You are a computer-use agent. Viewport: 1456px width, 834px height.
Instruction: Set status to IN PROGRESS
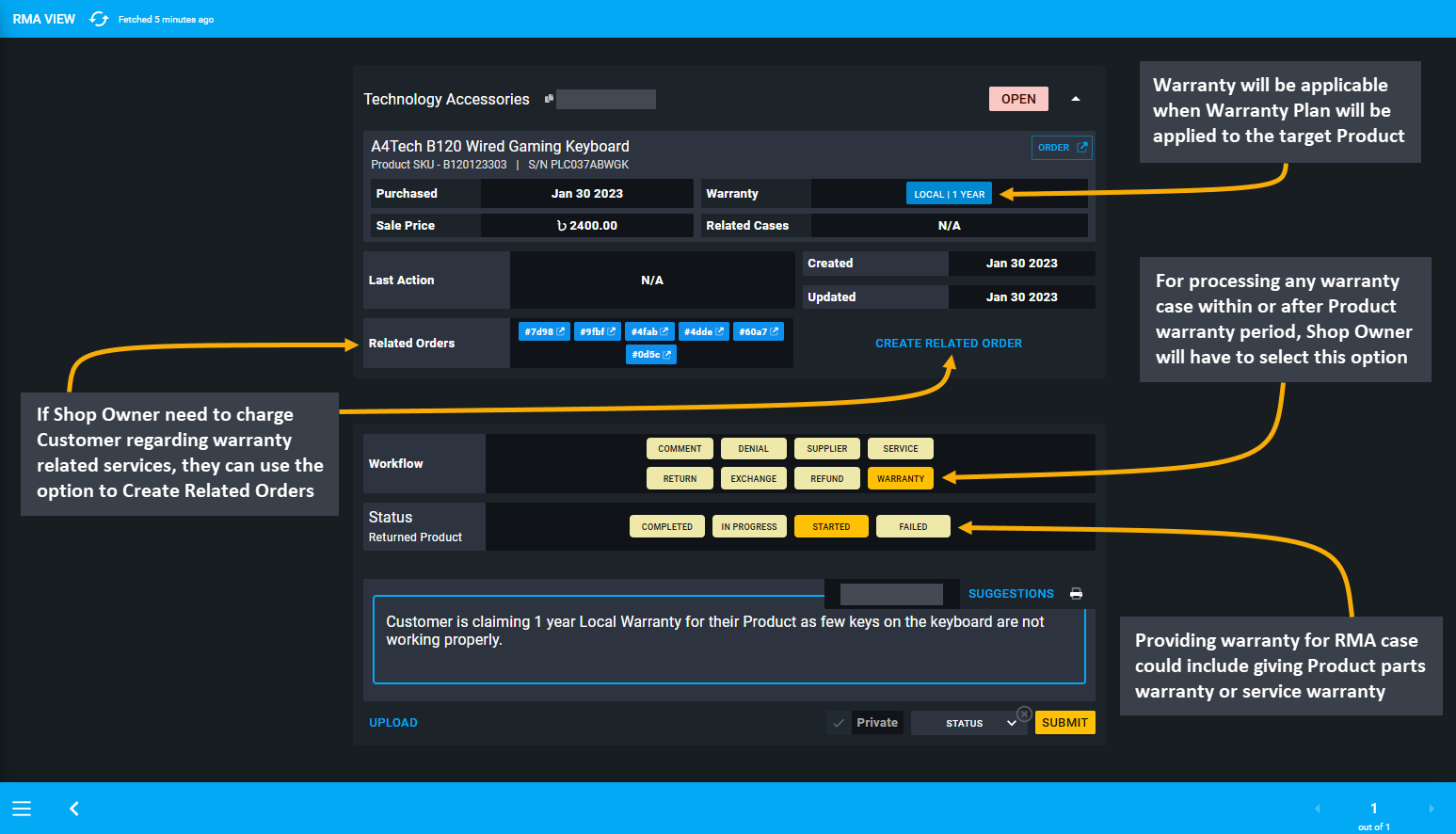(x=749, y=527)
